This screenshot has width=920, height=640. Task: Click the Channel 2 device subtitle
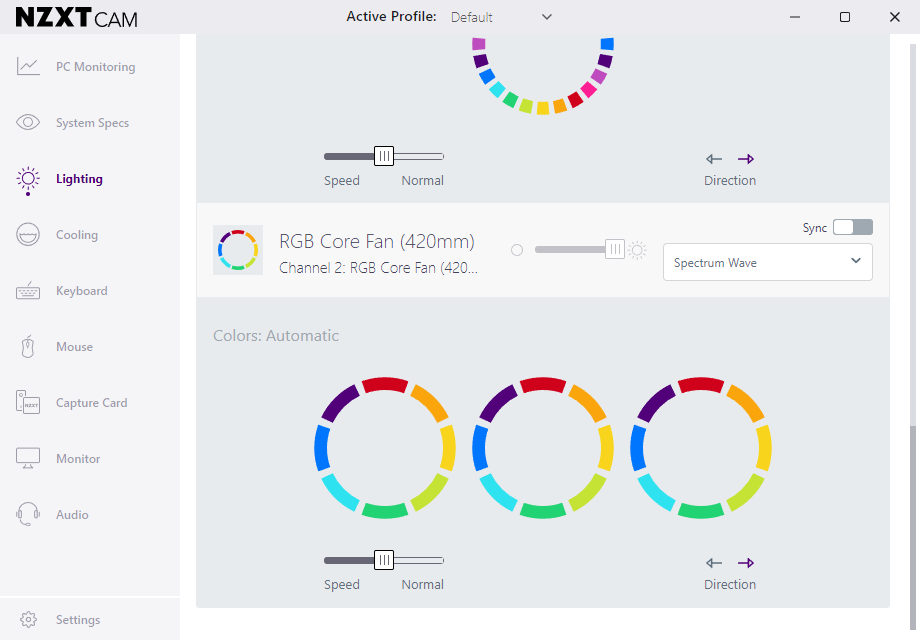click(378, 267)
